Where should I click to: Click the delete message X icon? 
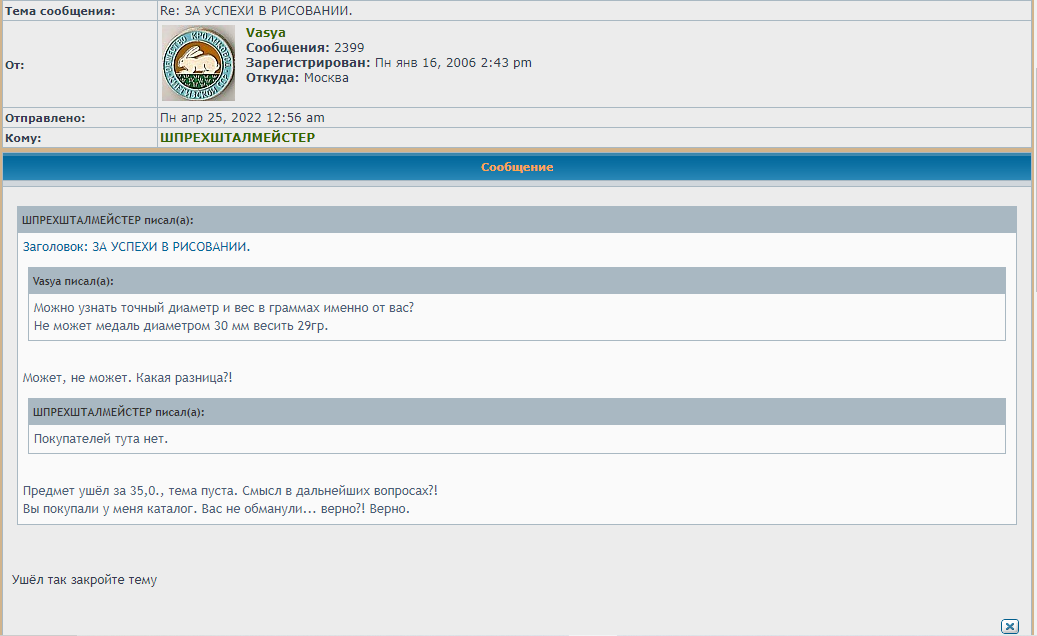click(1009, 626)
